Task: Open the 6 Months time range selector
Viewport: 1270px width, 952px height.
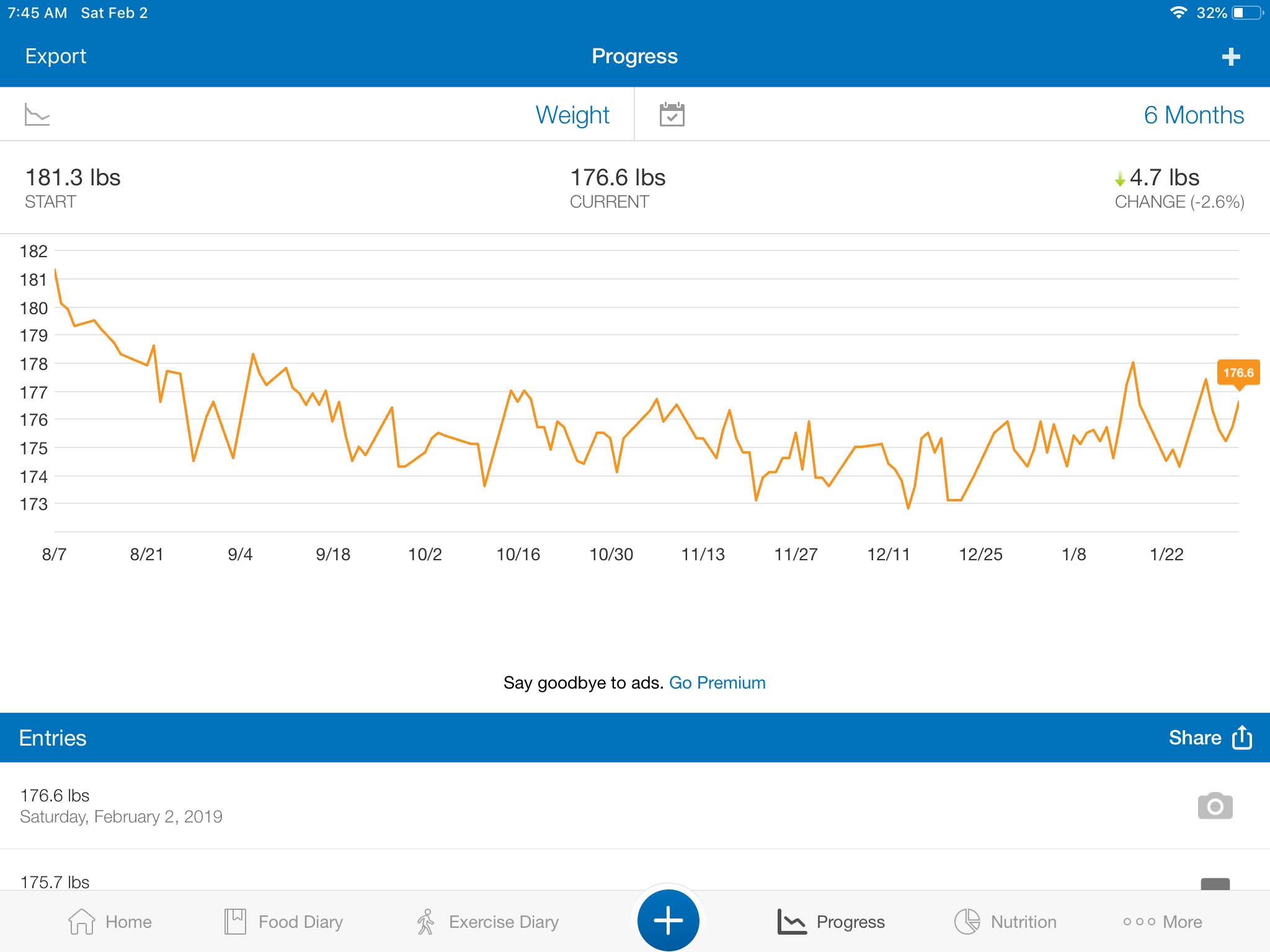Action: coord(1194,115)
